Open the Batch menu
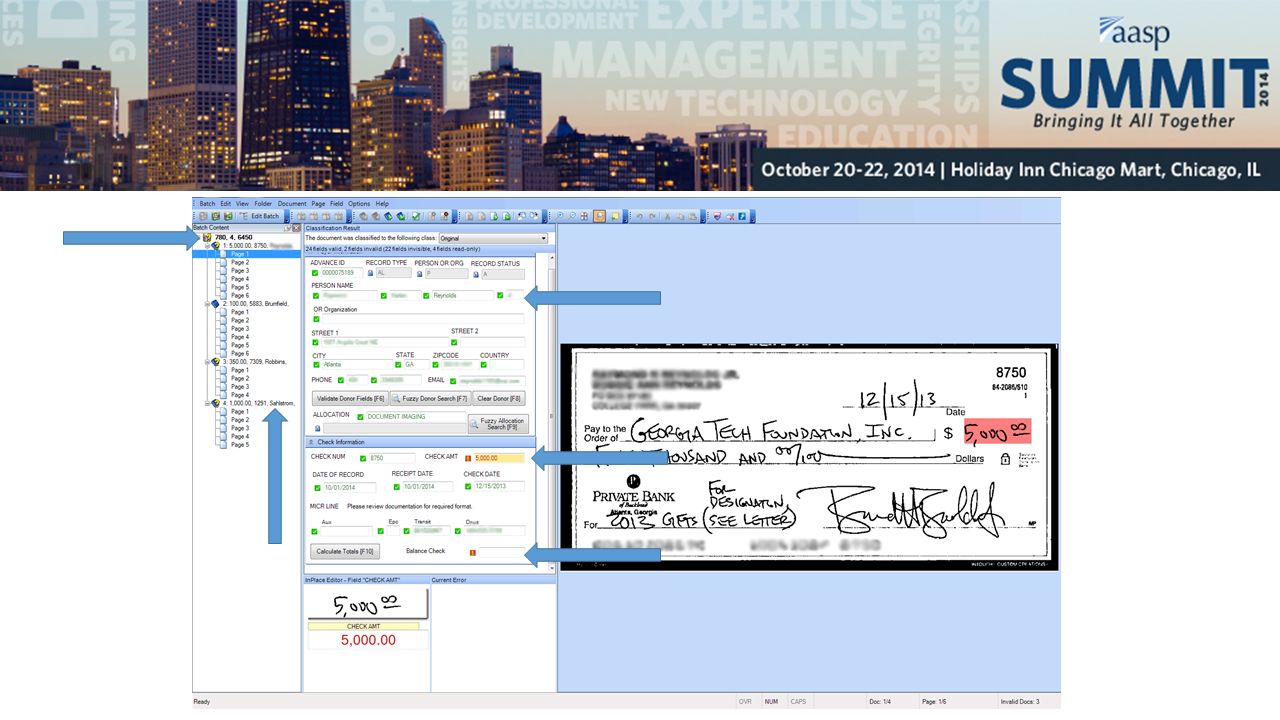This screenshot has height=720, width=1280. [207, 203]
